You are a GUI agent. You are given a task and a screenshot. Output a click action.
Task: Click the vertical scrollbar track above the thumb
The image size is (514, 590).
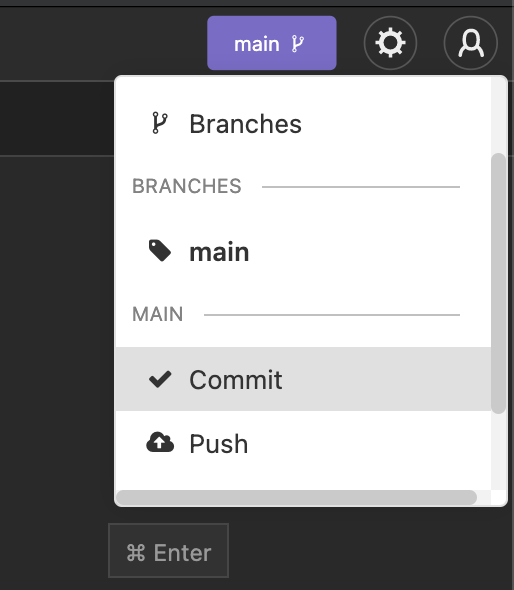tap(499, 115)
